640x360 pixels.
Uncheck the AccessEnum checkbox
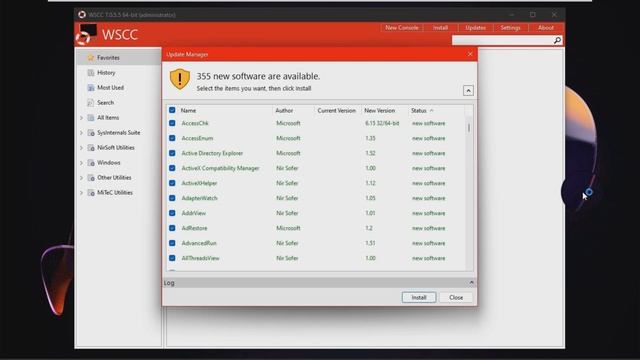pos(172,138)
